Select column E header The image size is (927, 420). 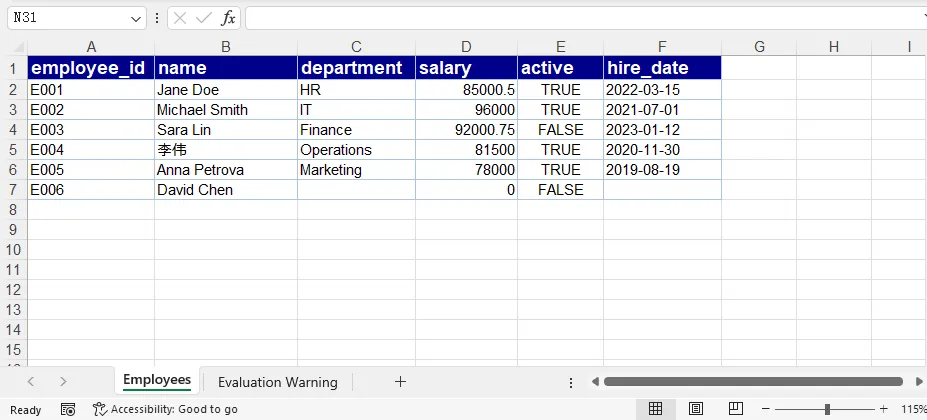coord(560,47)
